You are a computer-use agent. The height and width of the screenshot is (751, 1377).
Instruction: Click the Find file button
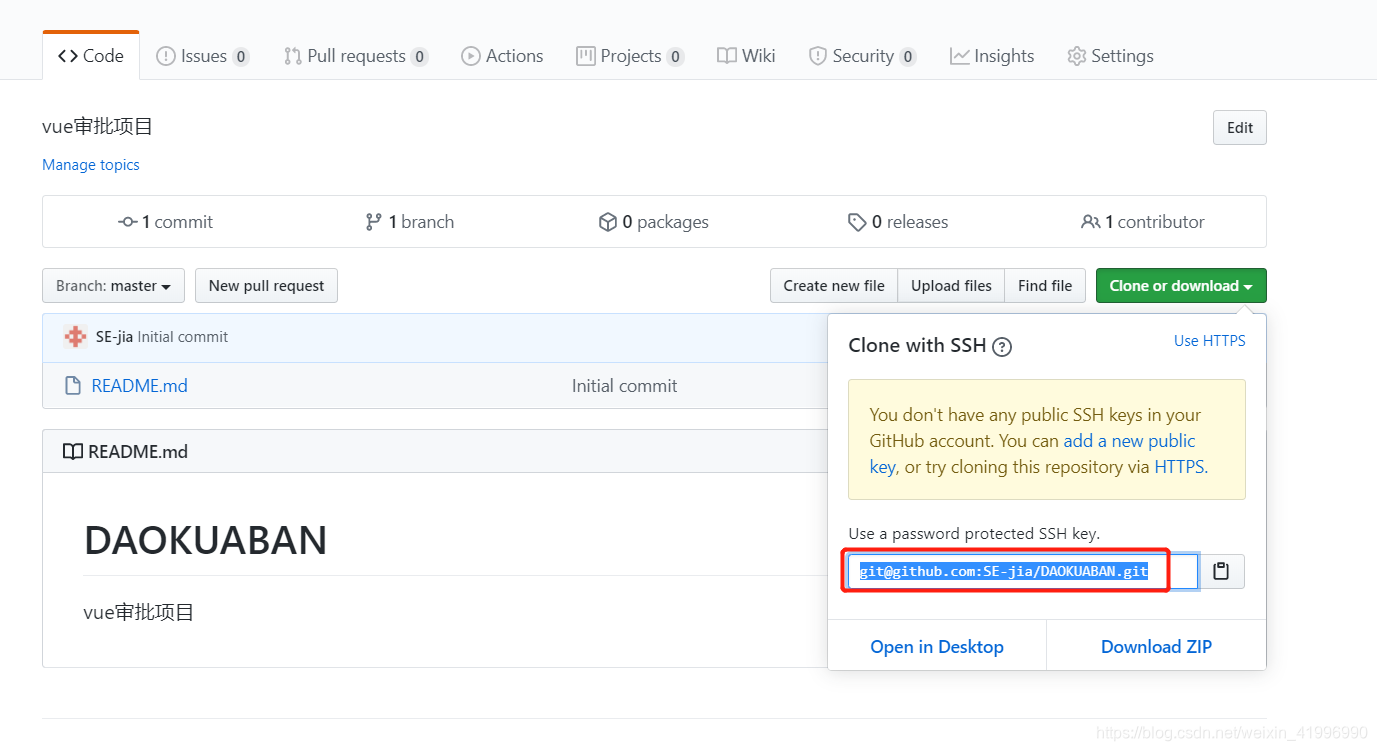point(1045,286)
